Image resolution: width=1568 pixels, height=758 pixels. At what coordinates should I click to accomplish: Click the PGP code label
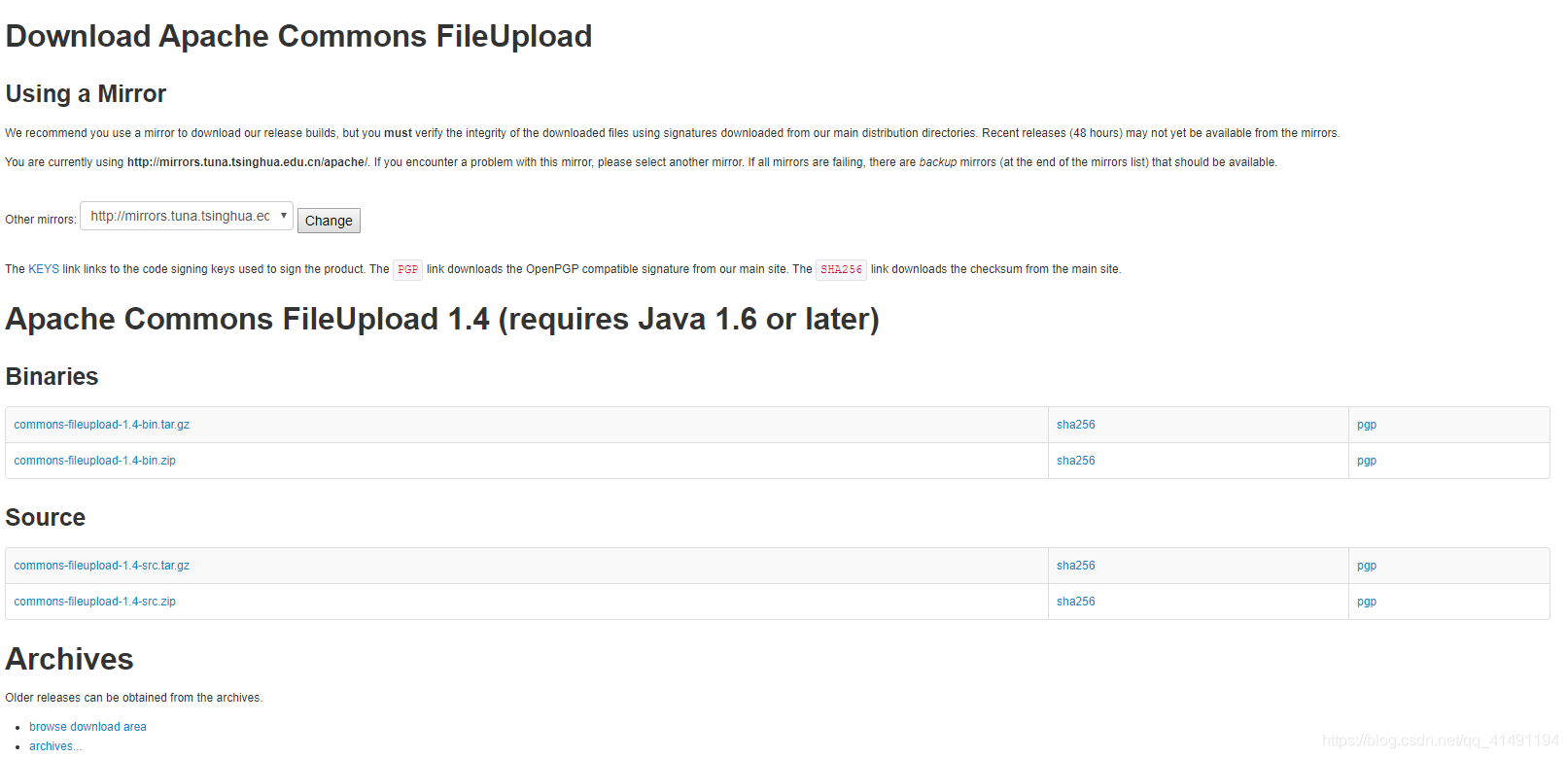pyautogui.click(x=407, y=269)
